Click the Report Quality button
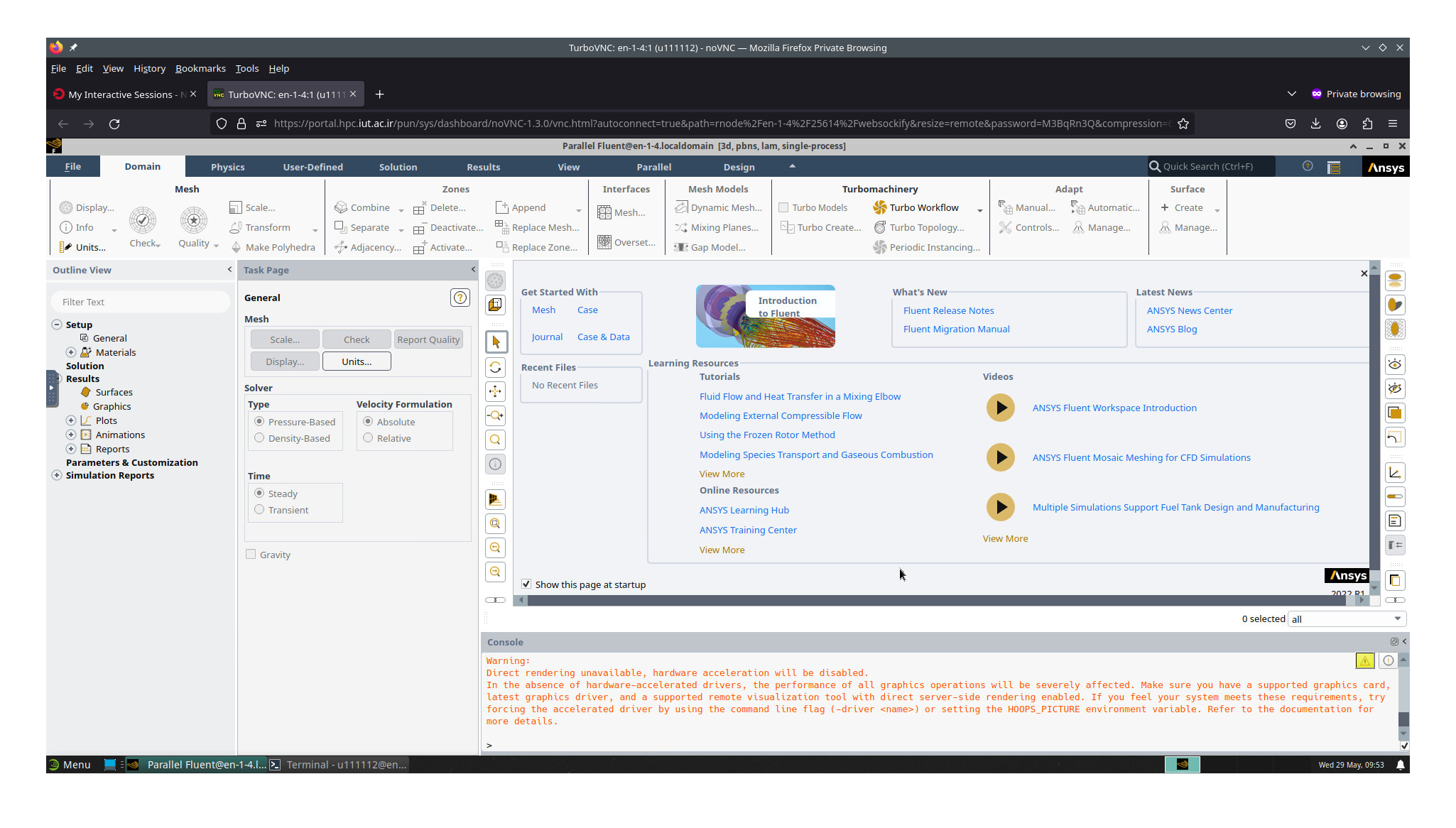The width and height of the screenshot is (1456, 828). tap(428, 339)
